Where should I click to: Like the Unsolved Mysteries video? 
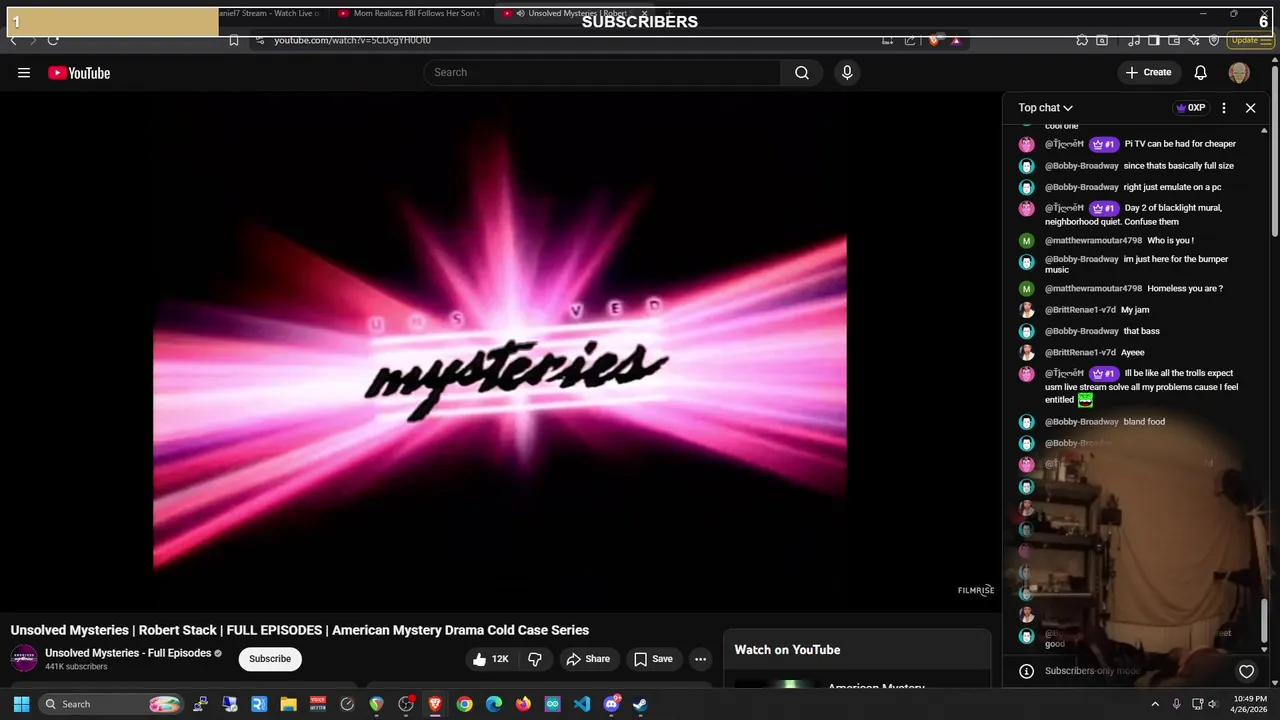pos(490,659)
